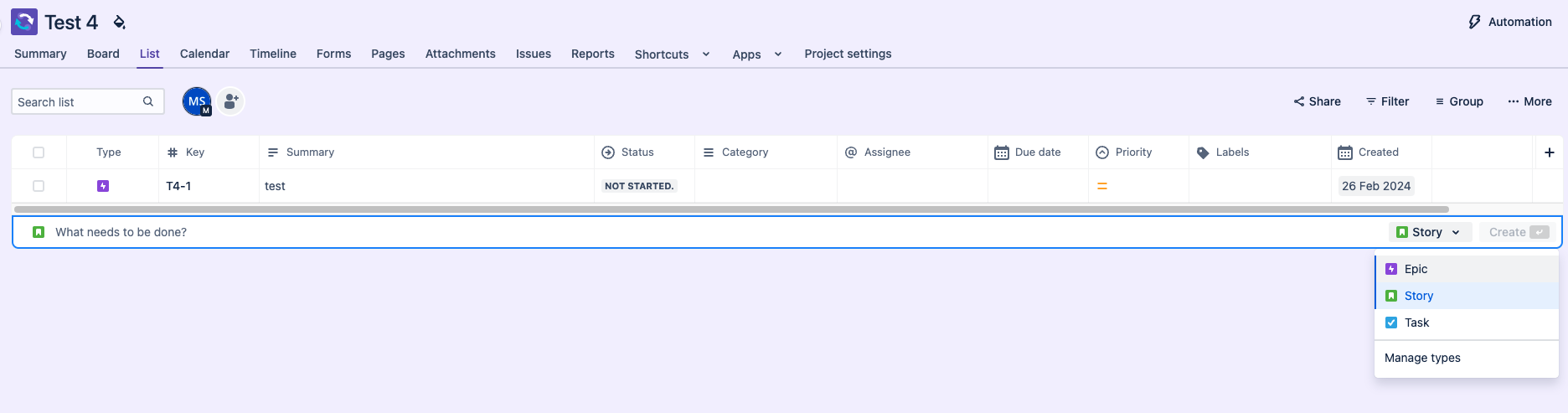Click the Key column hash icon
The height and width of the screenshot is (413, 1568).
point(173,152)
